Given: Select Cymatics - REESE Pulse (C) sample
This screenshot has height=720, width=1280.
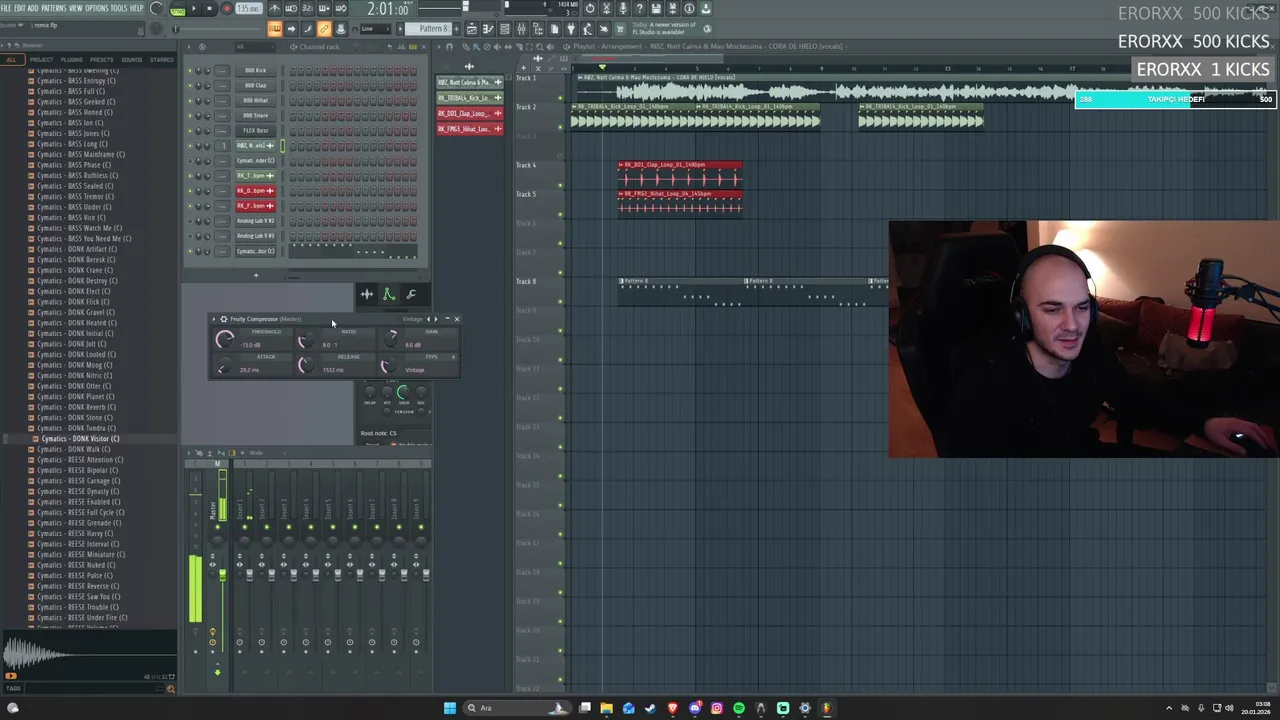Looking at the screenshot, I should (x=75, y=576).
